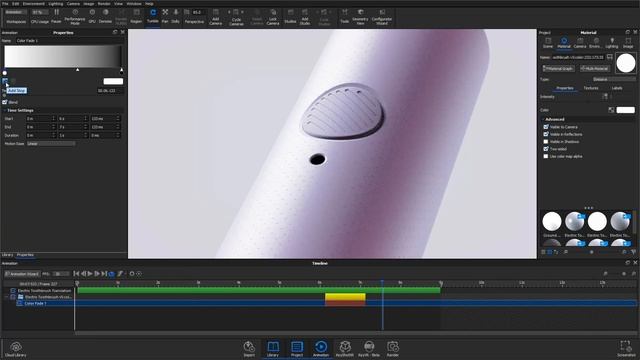The image size is (640, 360).
Task: Open the Lighting menu
Action: click(x=56, y=3)
